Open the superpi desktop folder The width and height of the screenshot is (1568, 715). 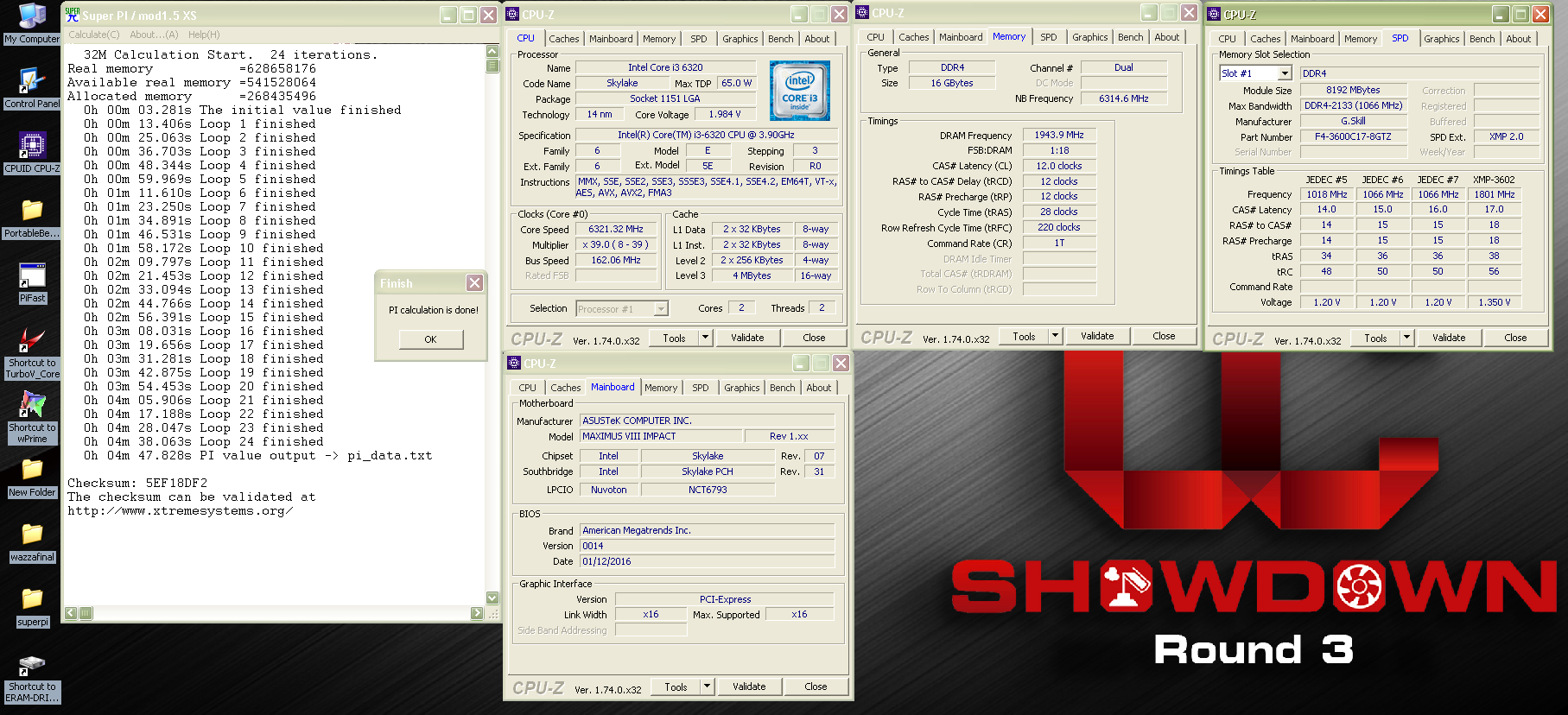coord(32,606)
